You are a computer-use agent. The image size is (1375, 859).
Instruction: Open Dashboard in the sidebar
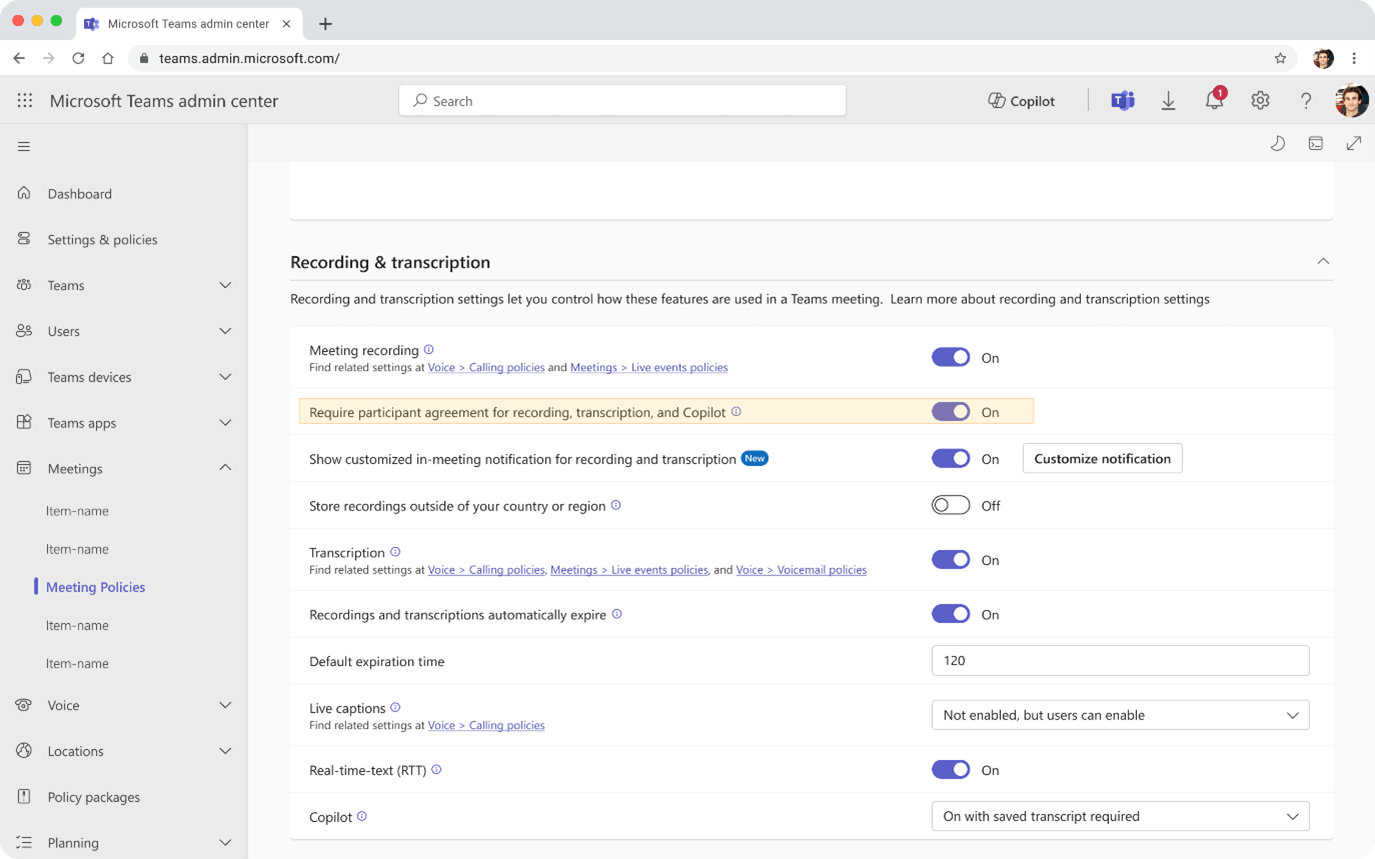click(80, 194)
